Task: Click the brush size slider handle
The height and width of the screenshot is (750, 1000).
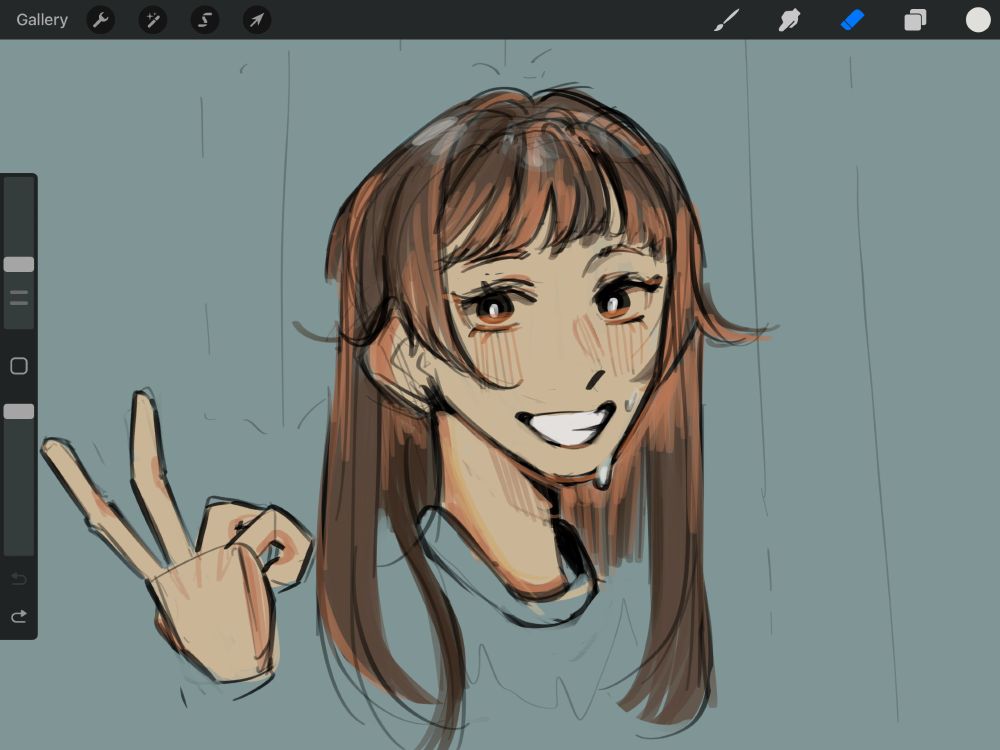Action: pos(19,265)
